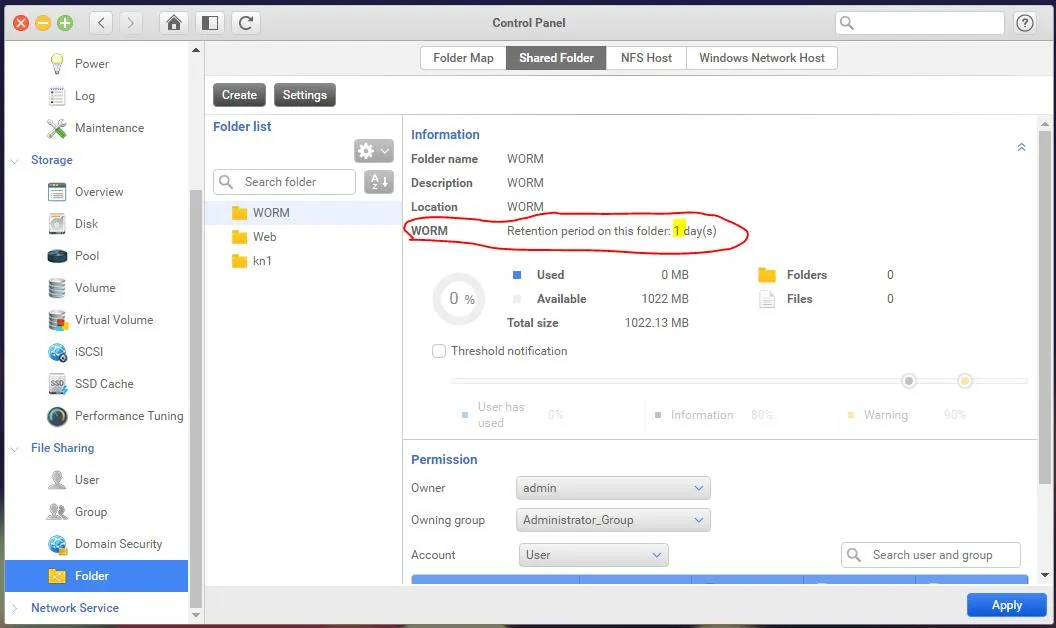Click the Settings button

pyautogui.click(x=304, y=95)
